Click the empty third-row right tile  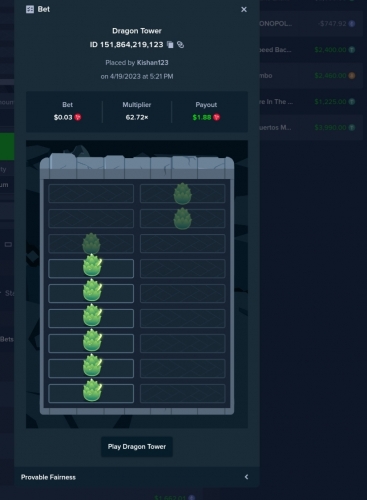(x=183, y=243)
